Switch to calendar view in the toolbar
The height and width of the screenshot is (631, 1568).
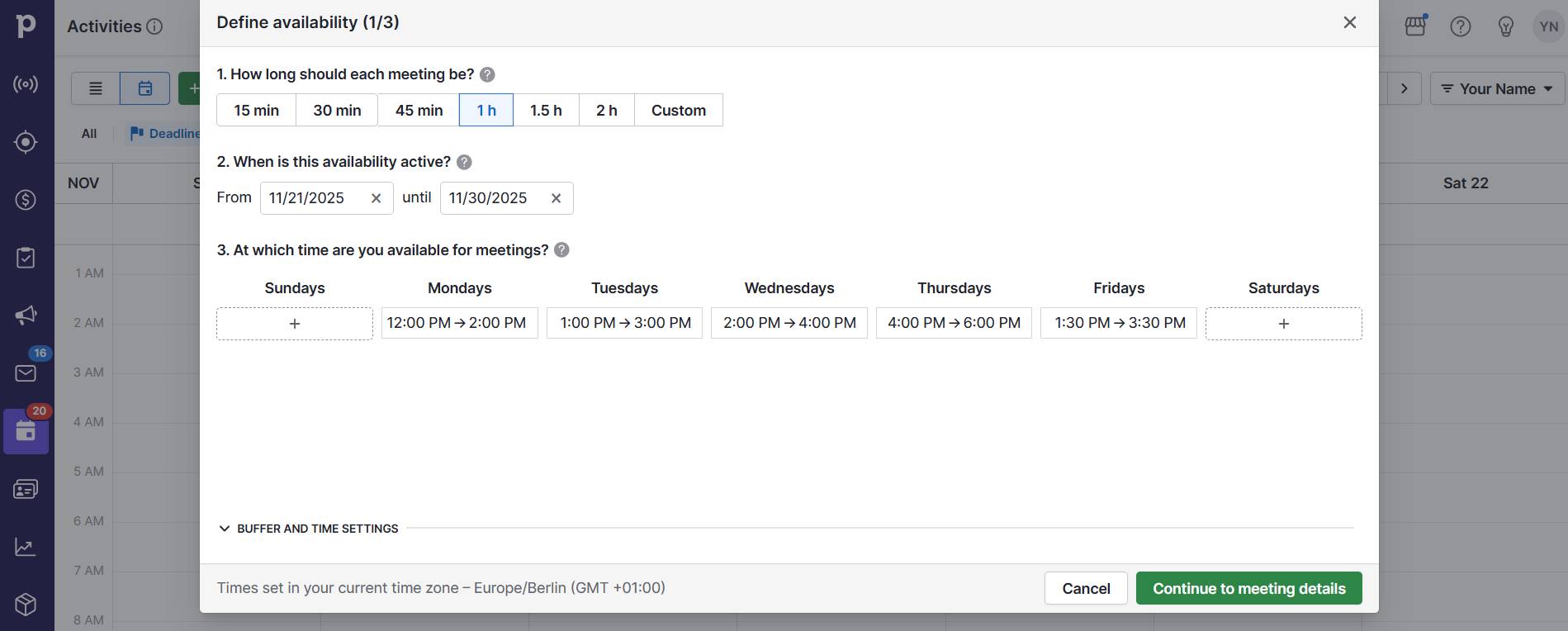pyautogui.click(x=144, y=88)
